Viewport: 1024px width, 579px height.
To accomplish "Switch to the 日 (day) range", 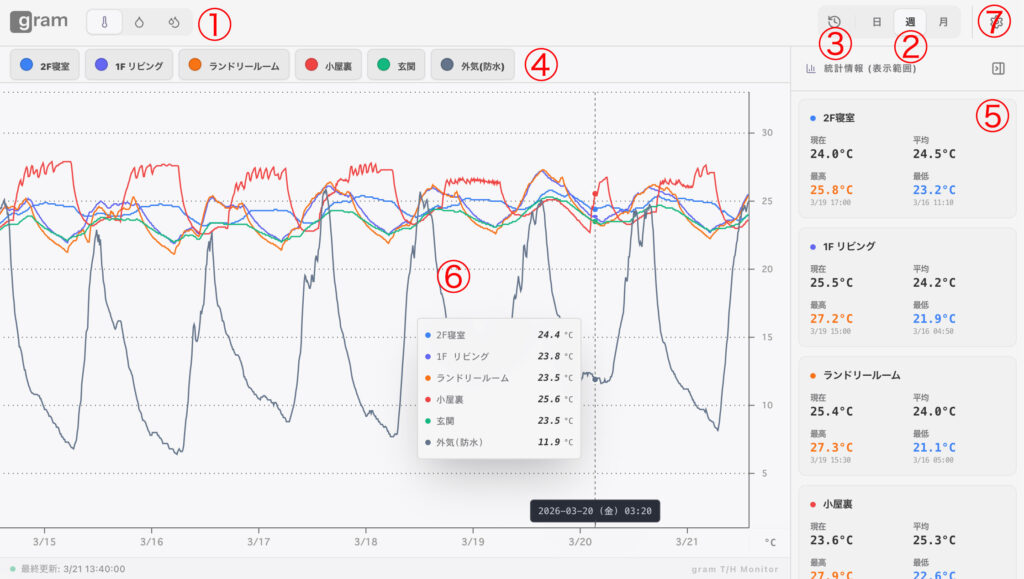I will (x=876, y=22).
